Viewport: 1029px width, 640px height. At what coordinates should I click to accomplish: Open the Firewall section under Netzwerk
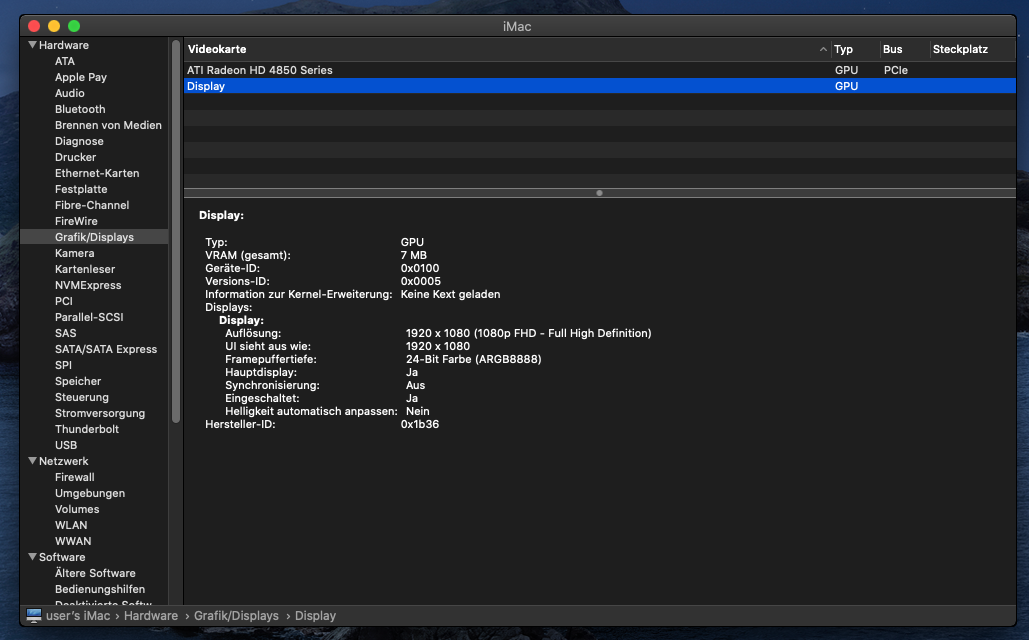click(x=74, y=477)
